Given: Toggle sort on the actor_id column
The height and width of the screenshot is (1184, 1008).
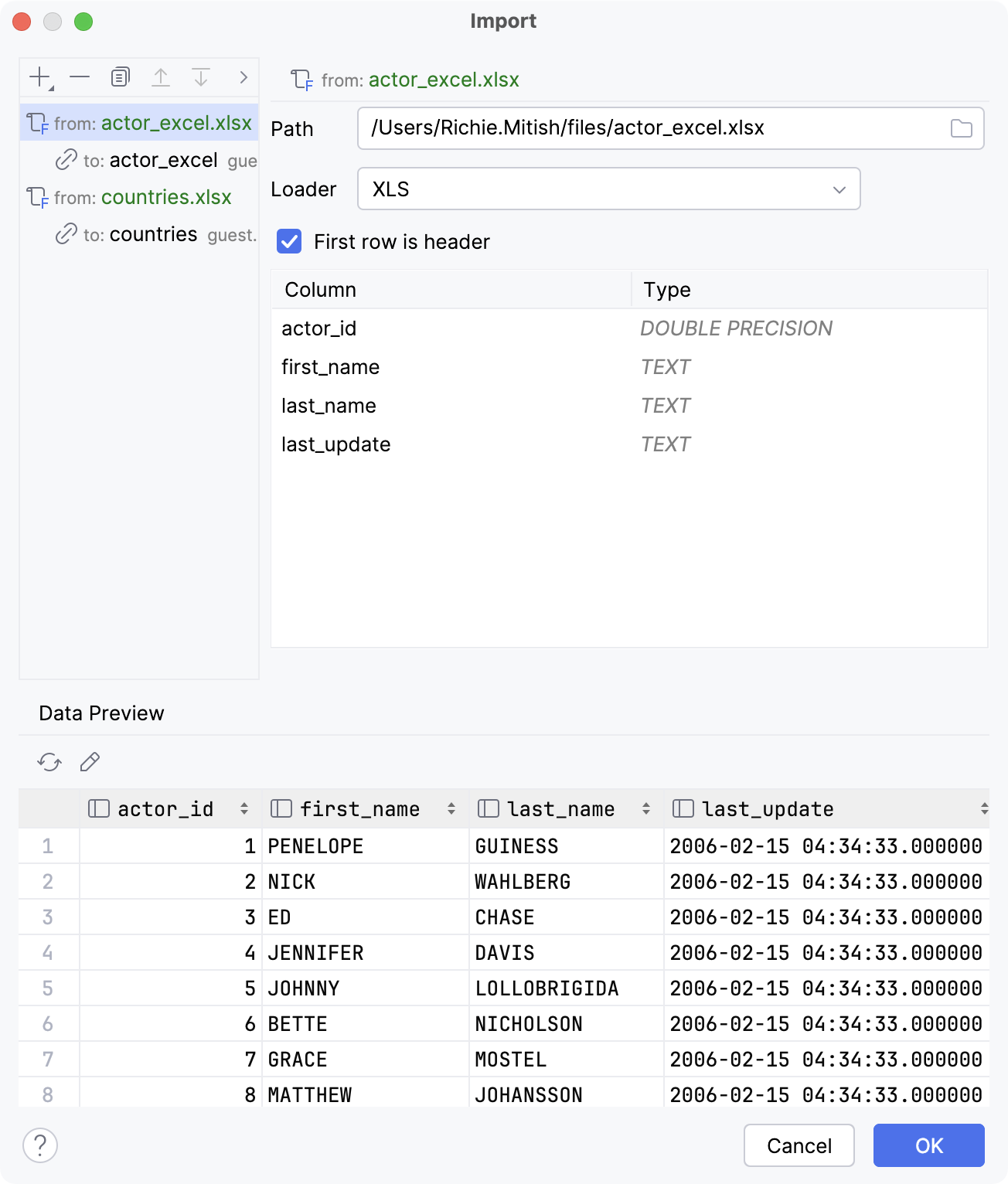Looking at the screenshot, I should point(245,808).
